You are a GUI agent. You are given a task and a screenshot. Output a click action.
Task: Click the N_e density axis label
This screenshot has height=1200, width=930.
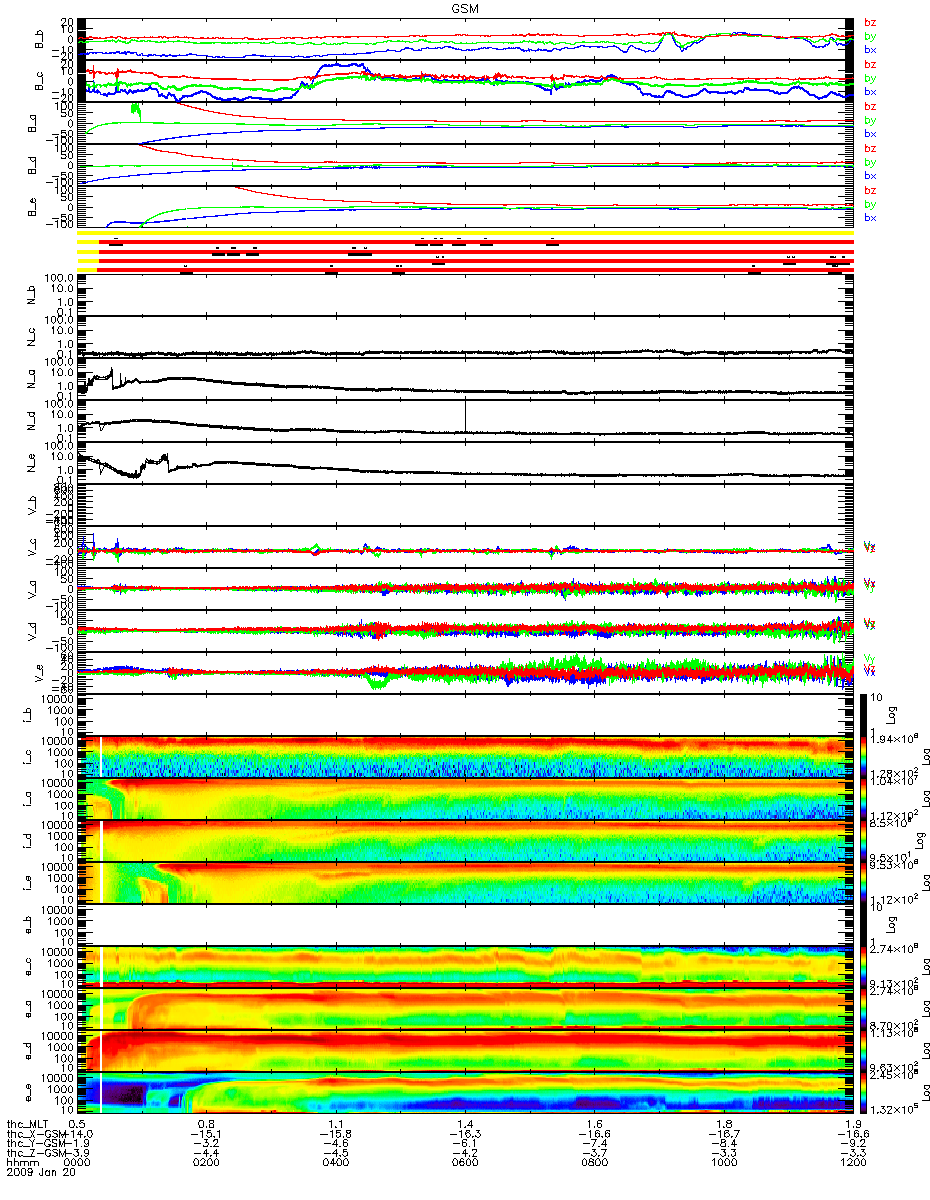33,463
